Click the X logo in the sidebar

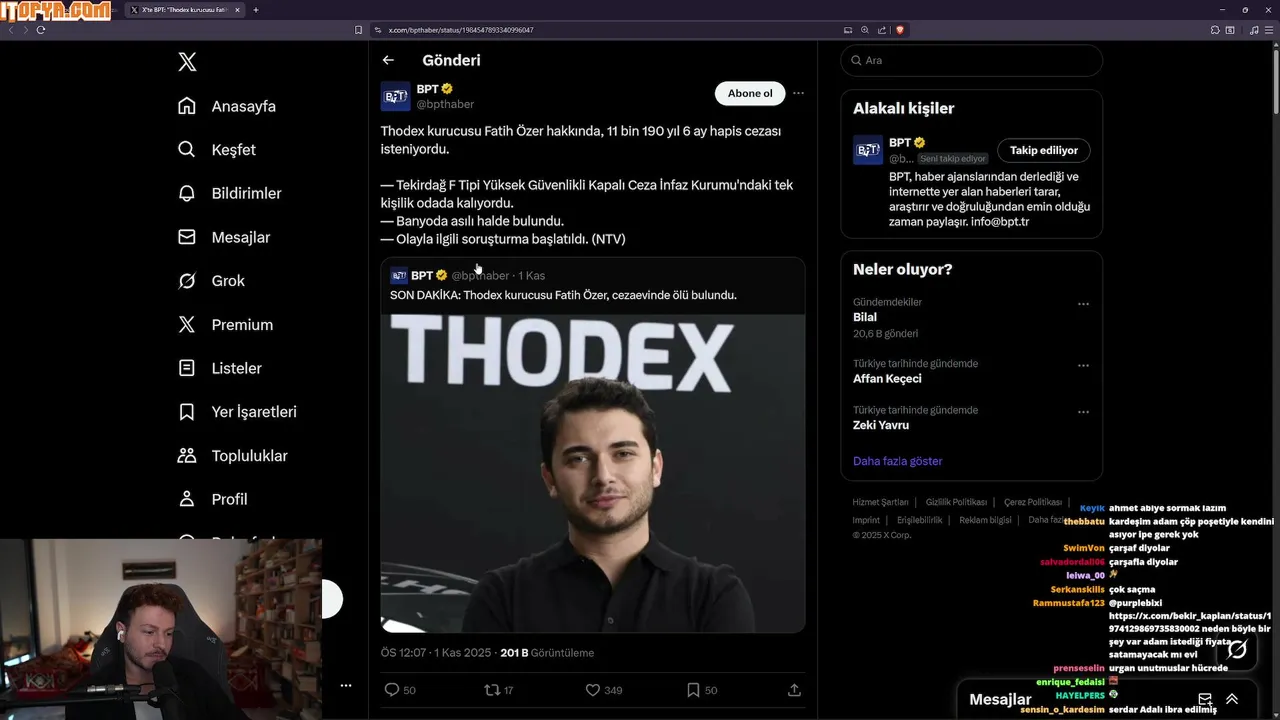[x=187, y=62]
